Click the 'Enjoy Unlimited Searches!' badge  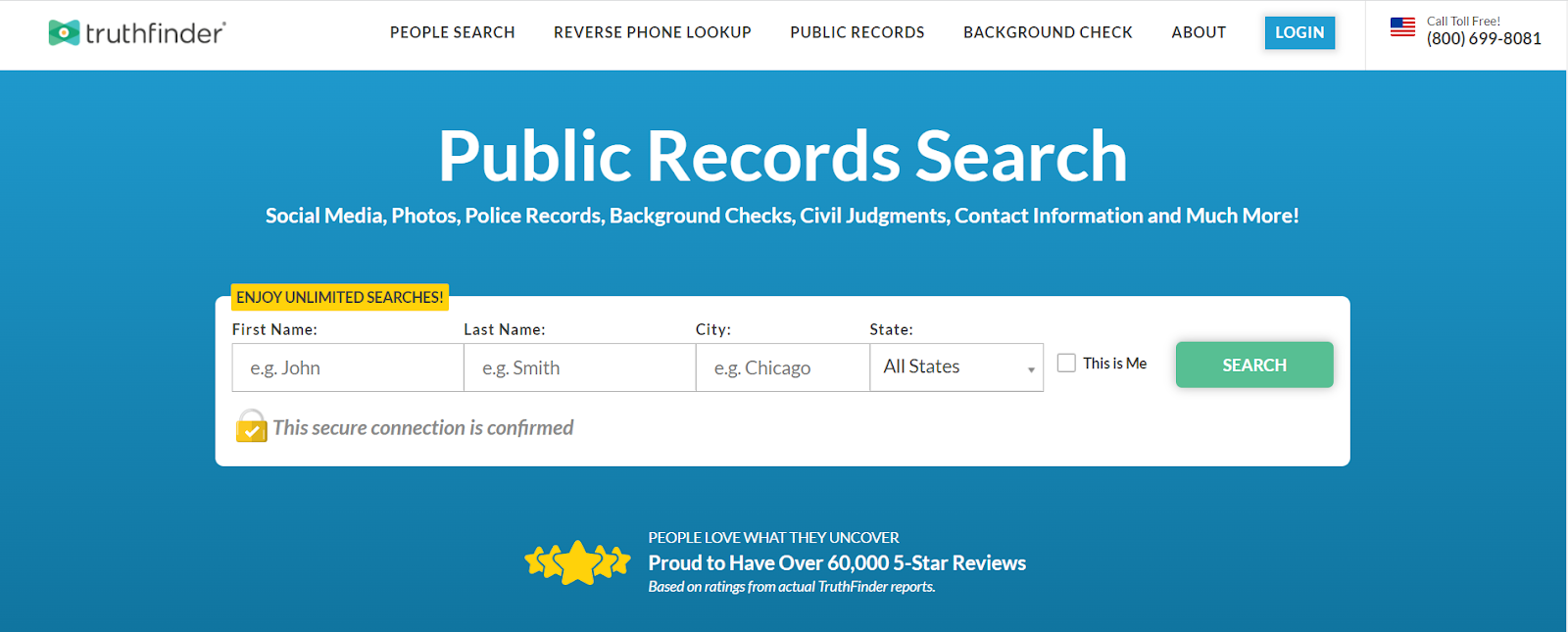click(x=340, y=297)
